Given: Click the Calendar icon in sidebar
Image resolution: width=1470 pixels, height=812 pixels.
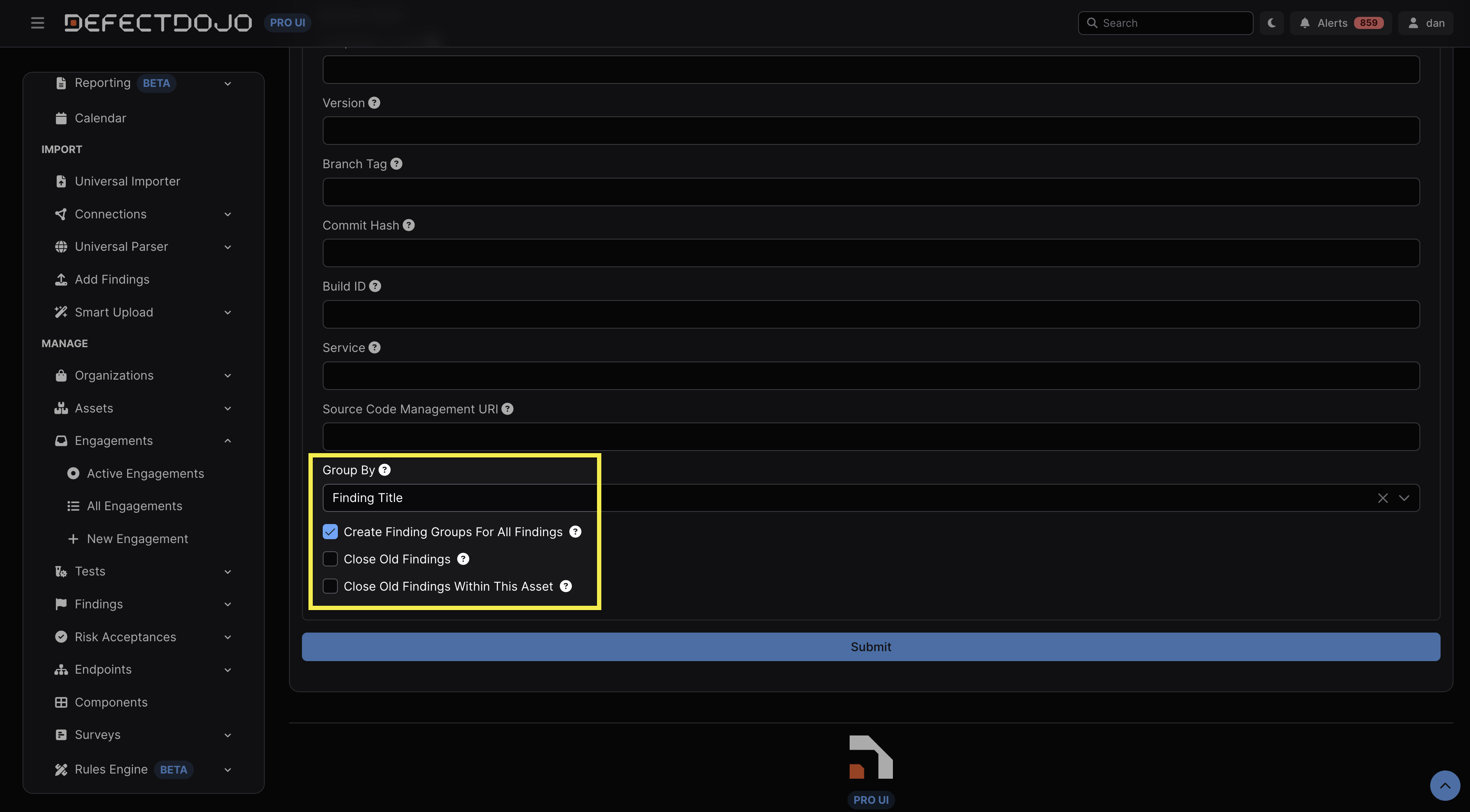Looking at the screenshot, I should click(x=61, y=118).
